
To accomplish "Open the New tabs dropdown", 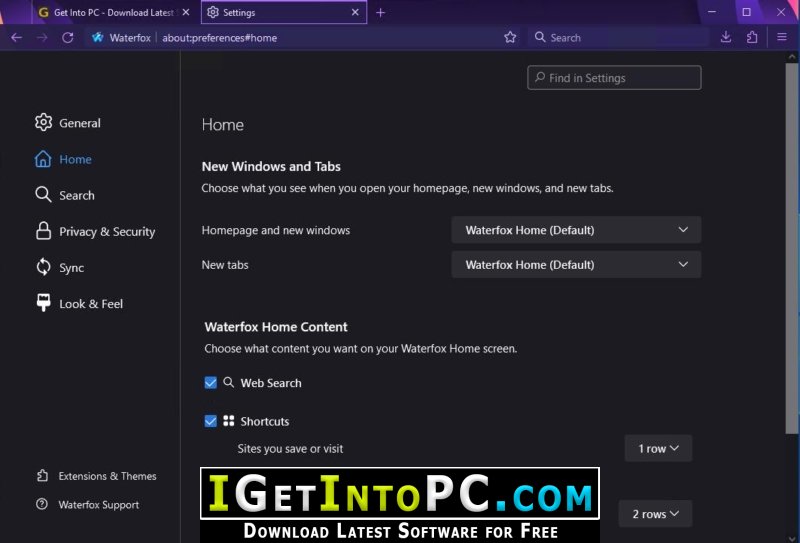I will [576, 265].
